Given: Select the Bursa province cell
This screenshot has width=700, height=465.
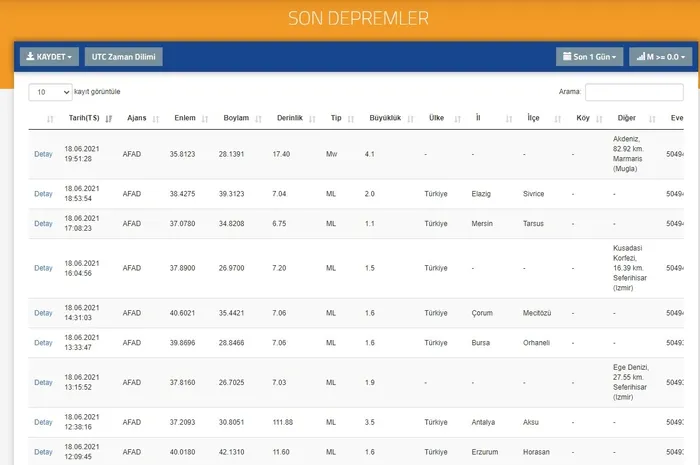Looking at the screenshot, I should [x=480, y=343].
